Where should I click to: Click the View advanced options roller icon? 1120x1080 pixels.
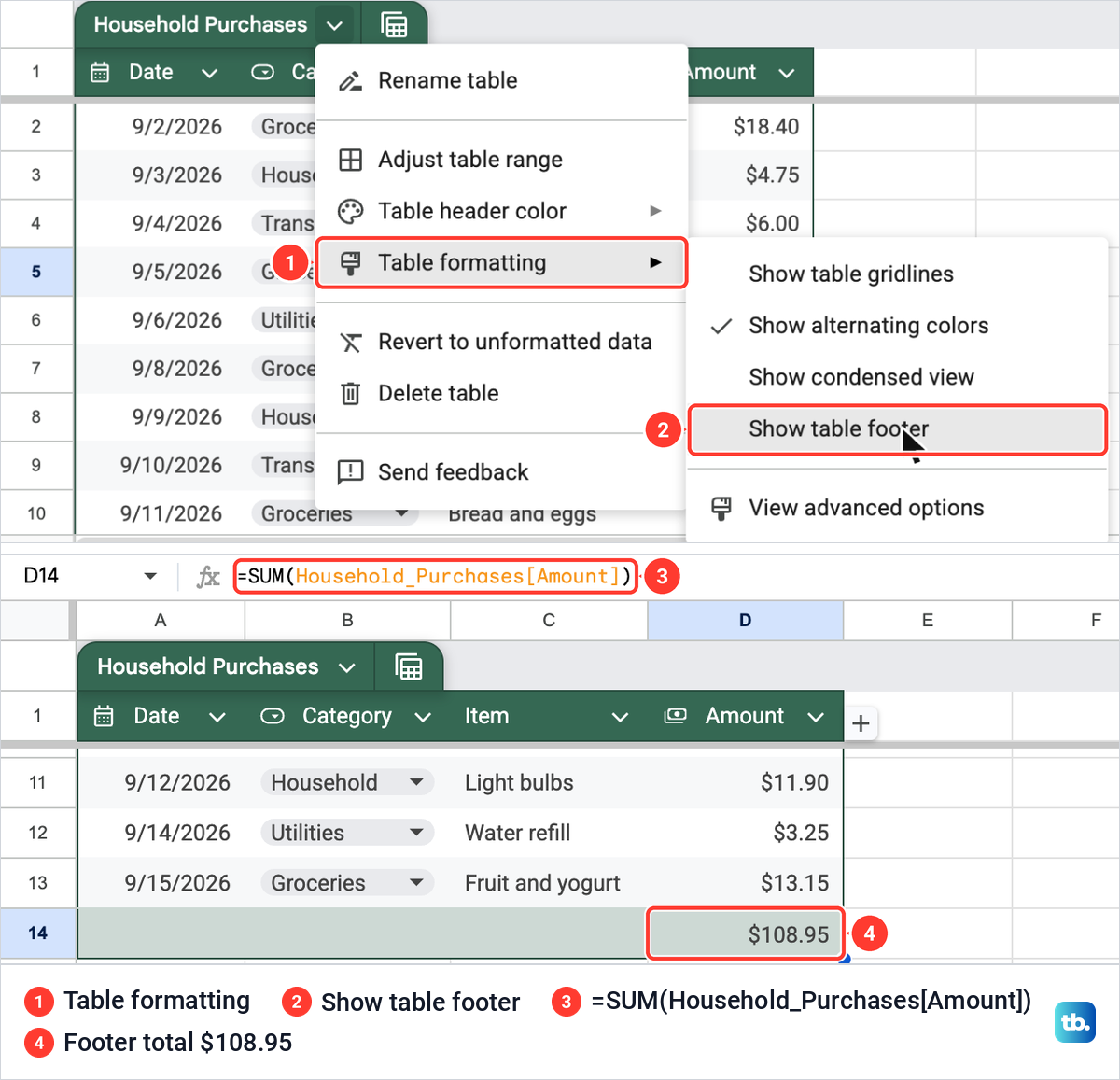[721, 508]
